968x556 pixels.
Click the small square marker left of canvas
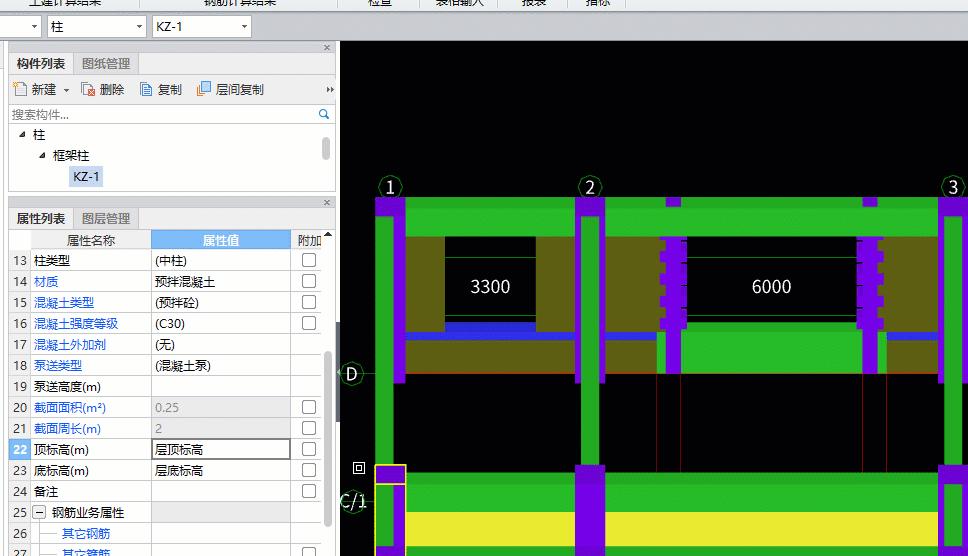[359, 467]
